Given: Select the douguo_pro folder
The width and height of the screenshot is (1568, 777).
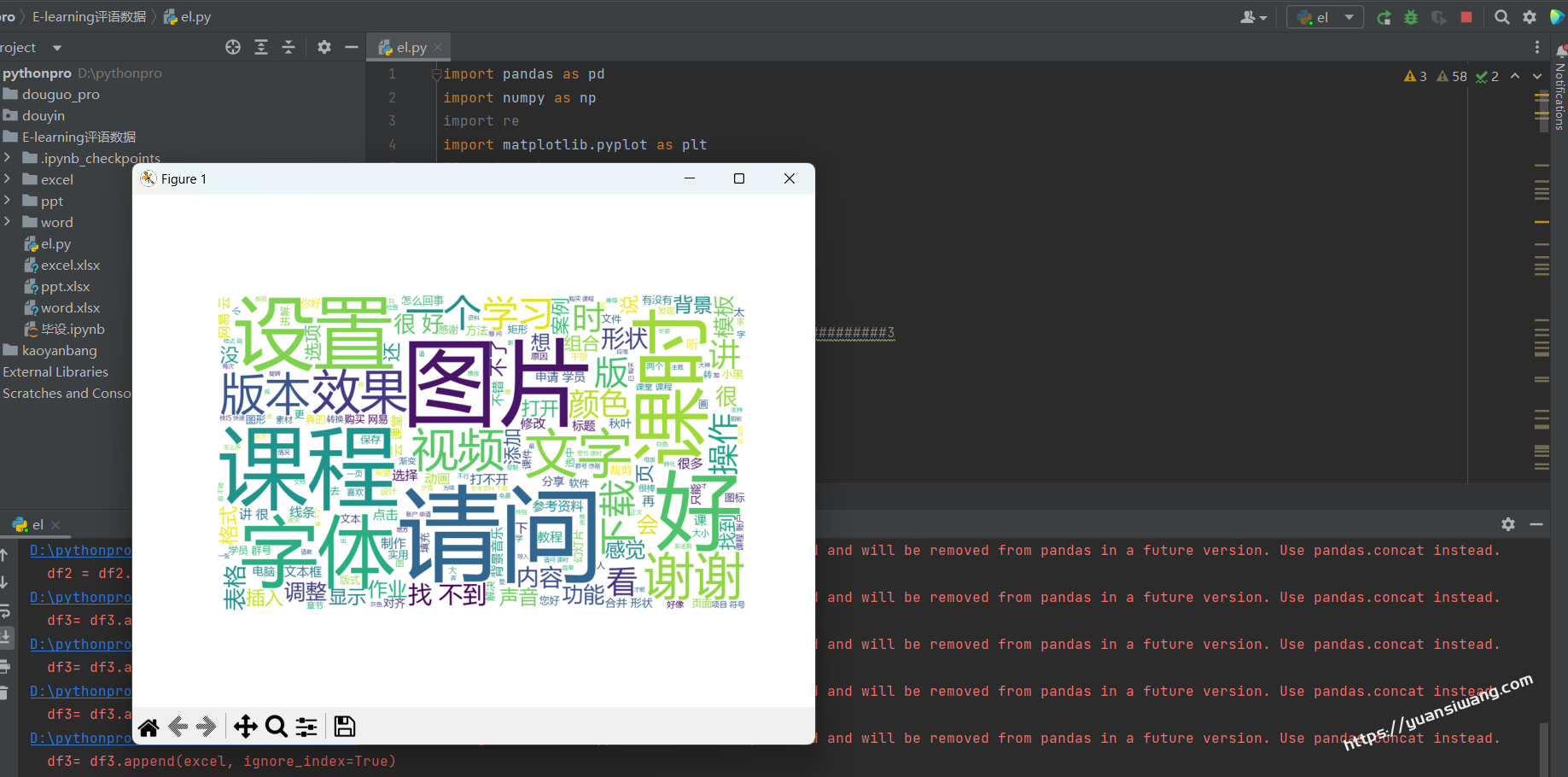Looking at the screenshot, I should pyautogui.click(x=51, y=94).
